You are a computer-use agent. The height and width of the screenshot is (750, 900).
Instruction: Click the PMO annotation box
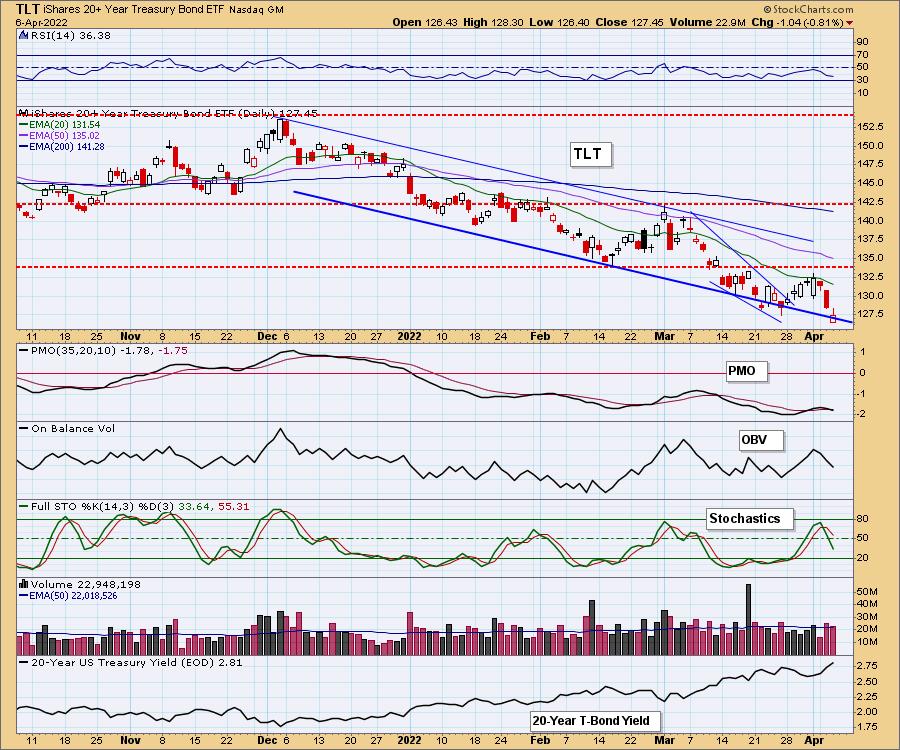tap(745, 371)
